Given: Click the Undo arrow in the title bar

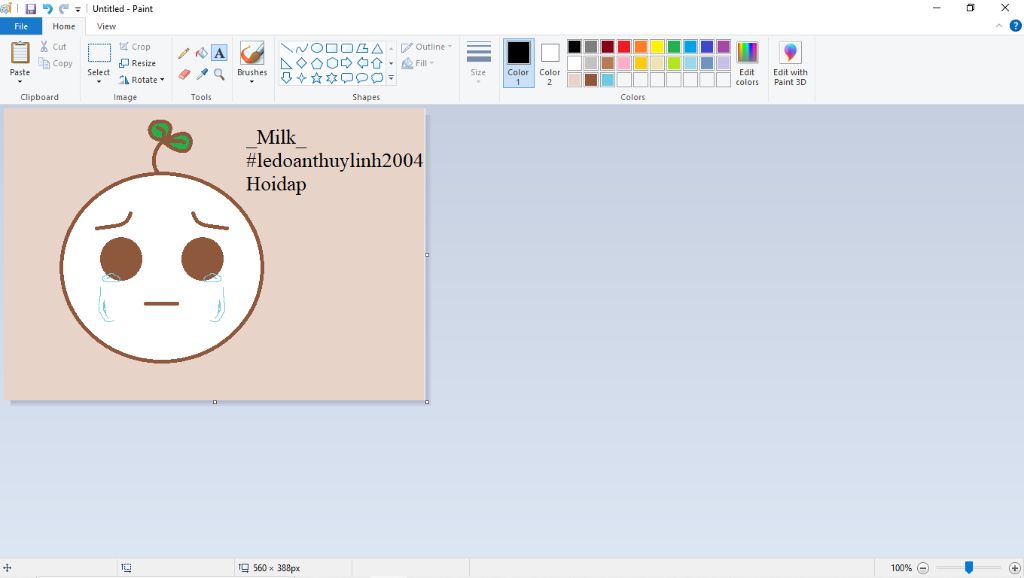Looking at the screenshot, I should click(x=48, y=8).
